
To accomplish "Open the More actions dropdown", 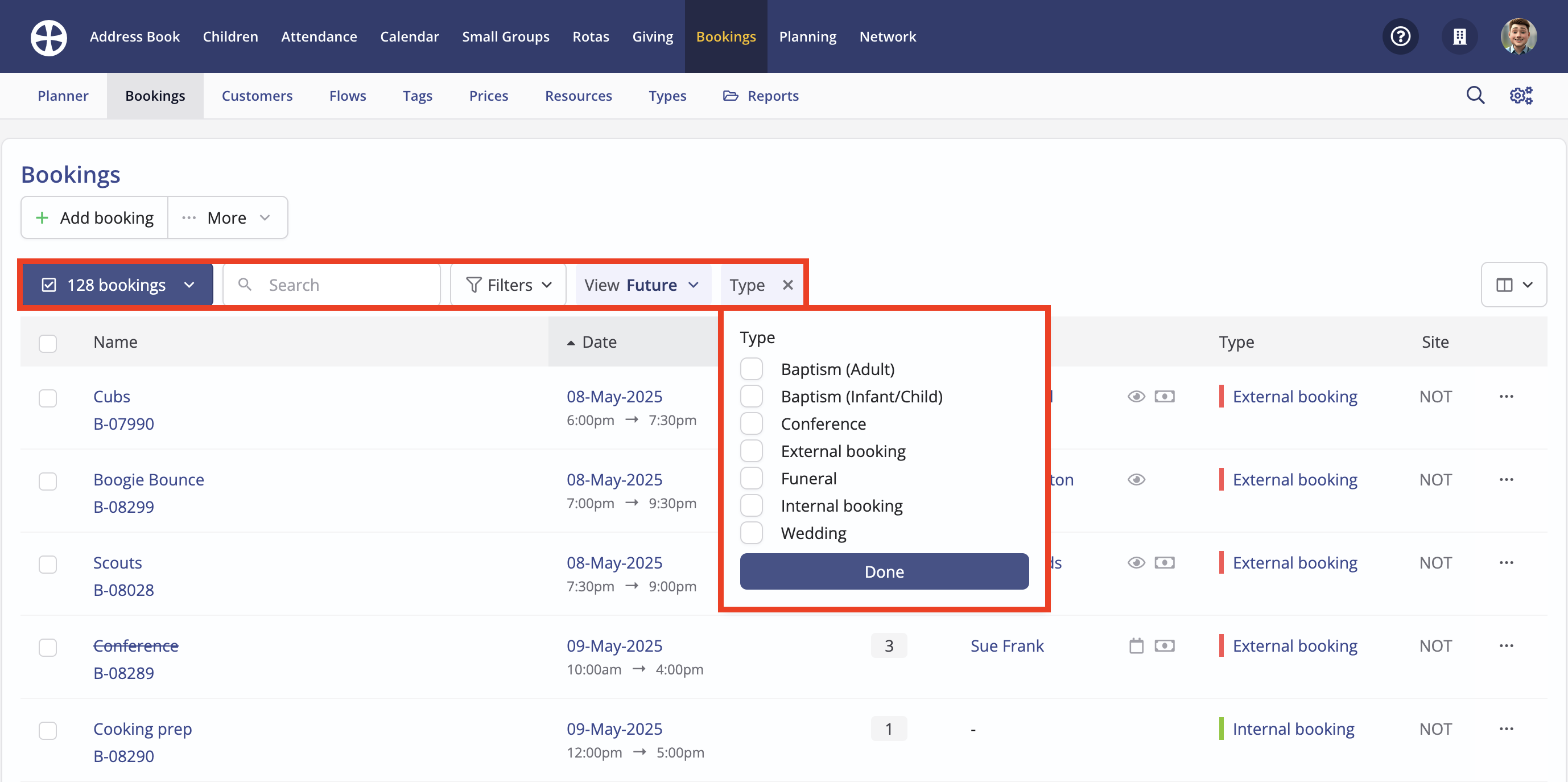I will tap(227, 217).
